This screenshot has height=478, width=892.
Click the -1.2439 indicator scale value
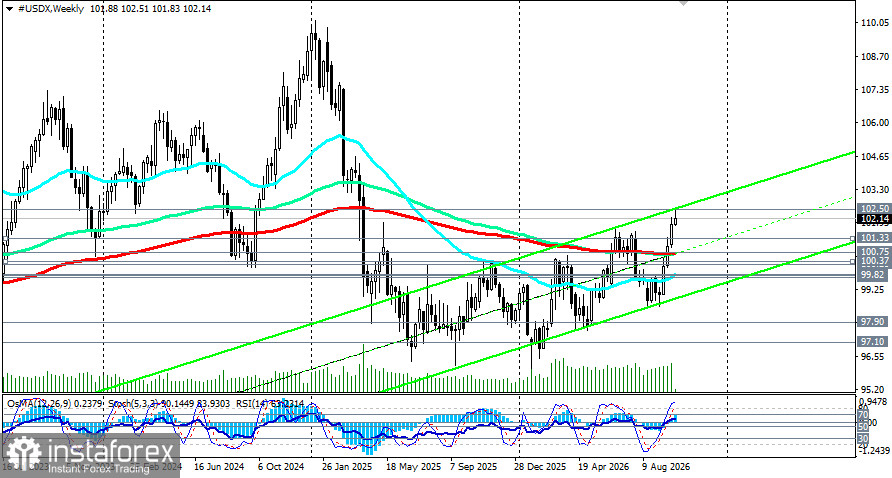coord(875,451)
